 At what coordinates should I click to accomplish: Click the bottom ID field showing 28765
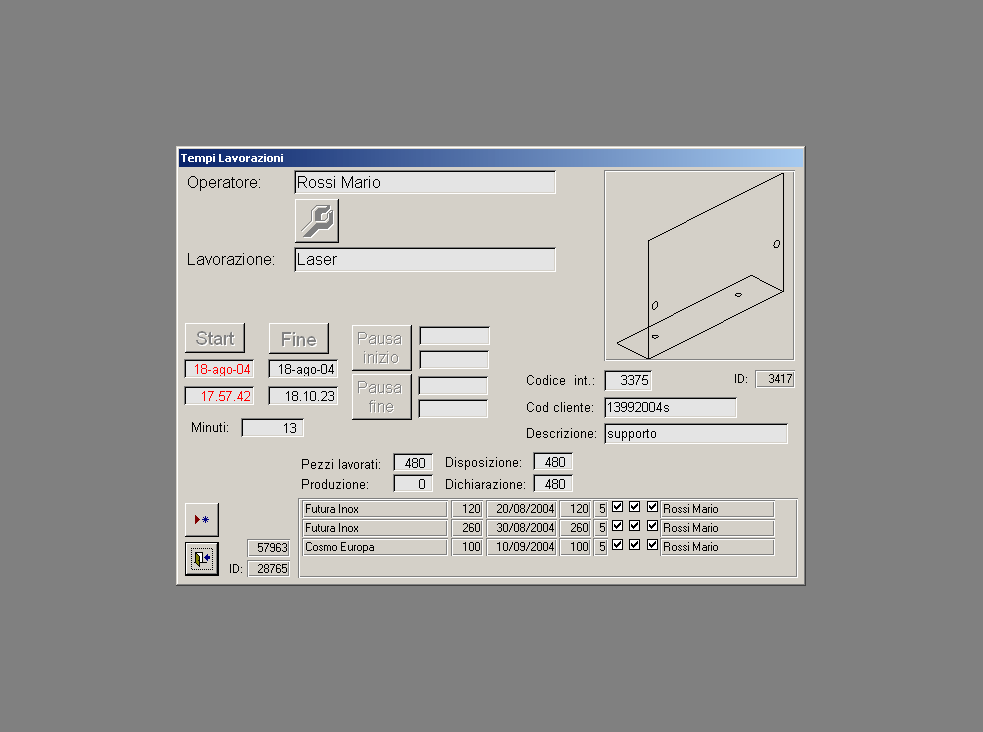click(269, 568)
